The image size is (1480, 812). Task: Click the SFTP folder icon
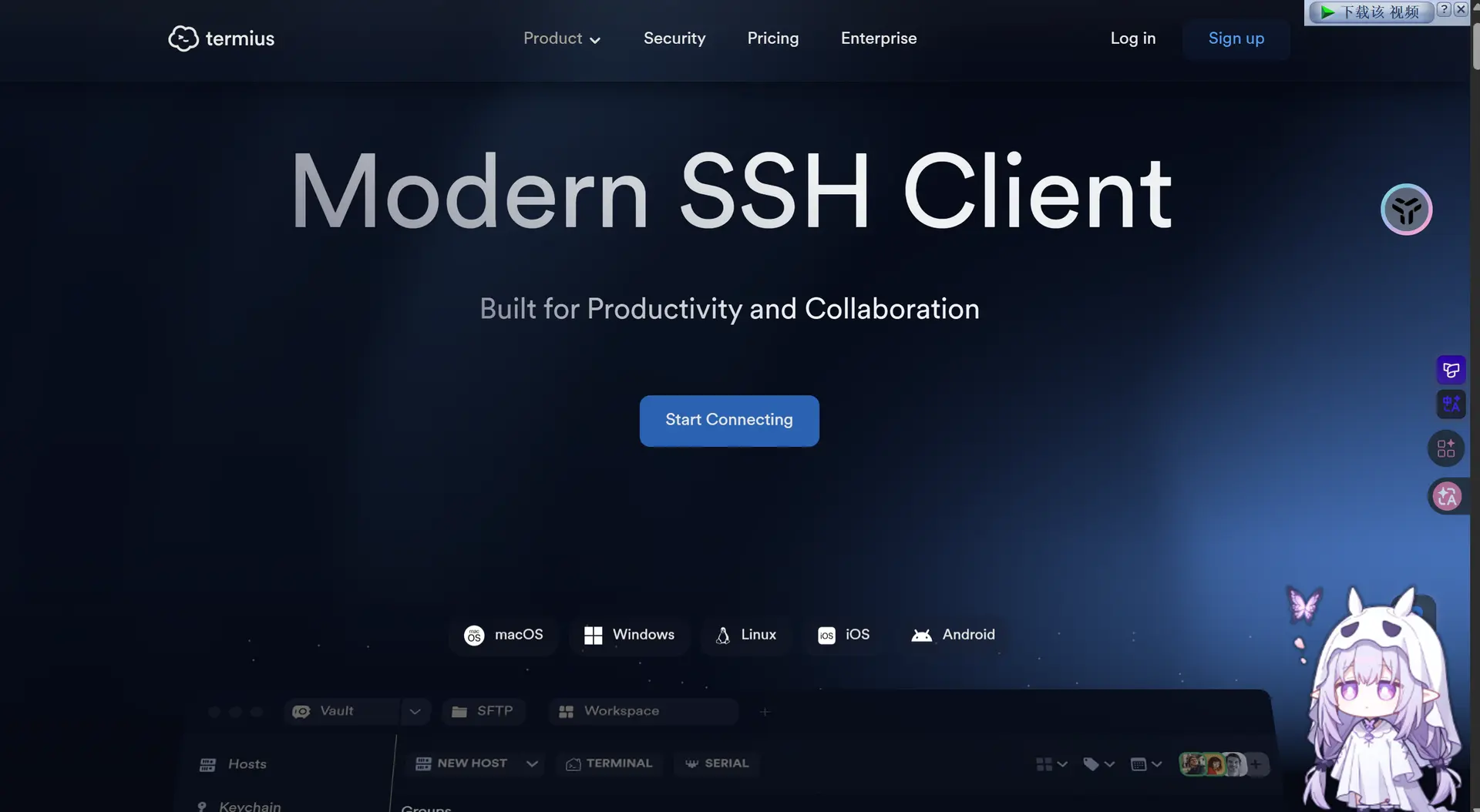[459, 712]
